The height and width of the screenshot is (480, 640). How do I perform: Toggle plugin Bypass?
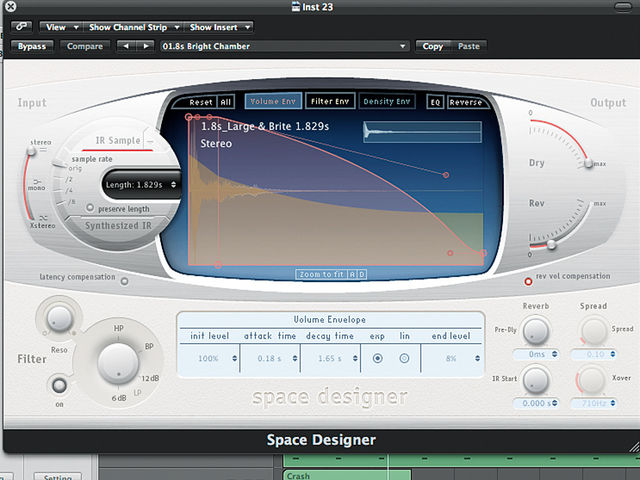[x=32, y=46]
